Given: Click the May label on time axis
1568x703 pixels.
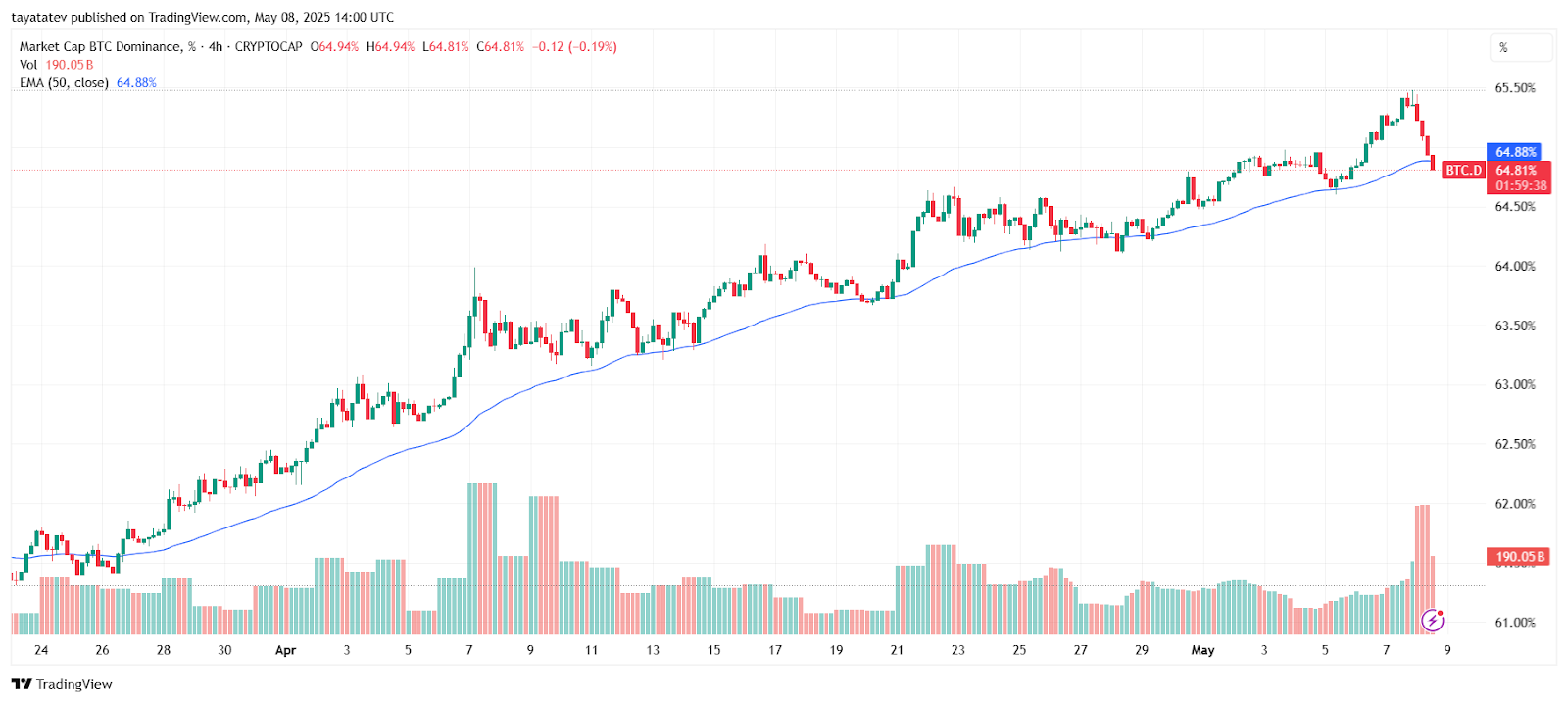Looking at the screenshot, I should [1202, 650].
